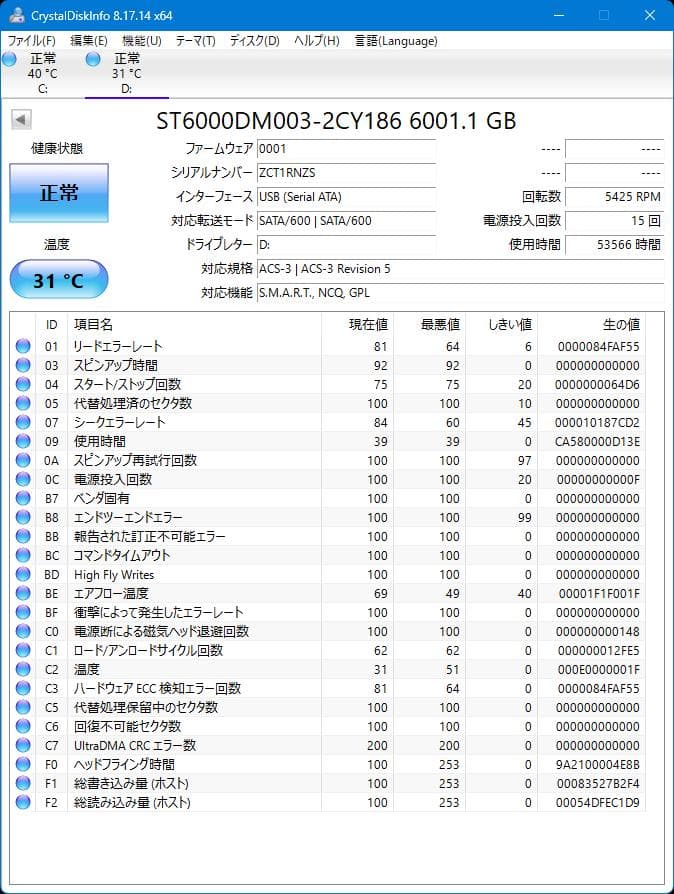Click the CrystalDiskInfo app icon in title bar
674x894 pixels.
coord(17,15)
